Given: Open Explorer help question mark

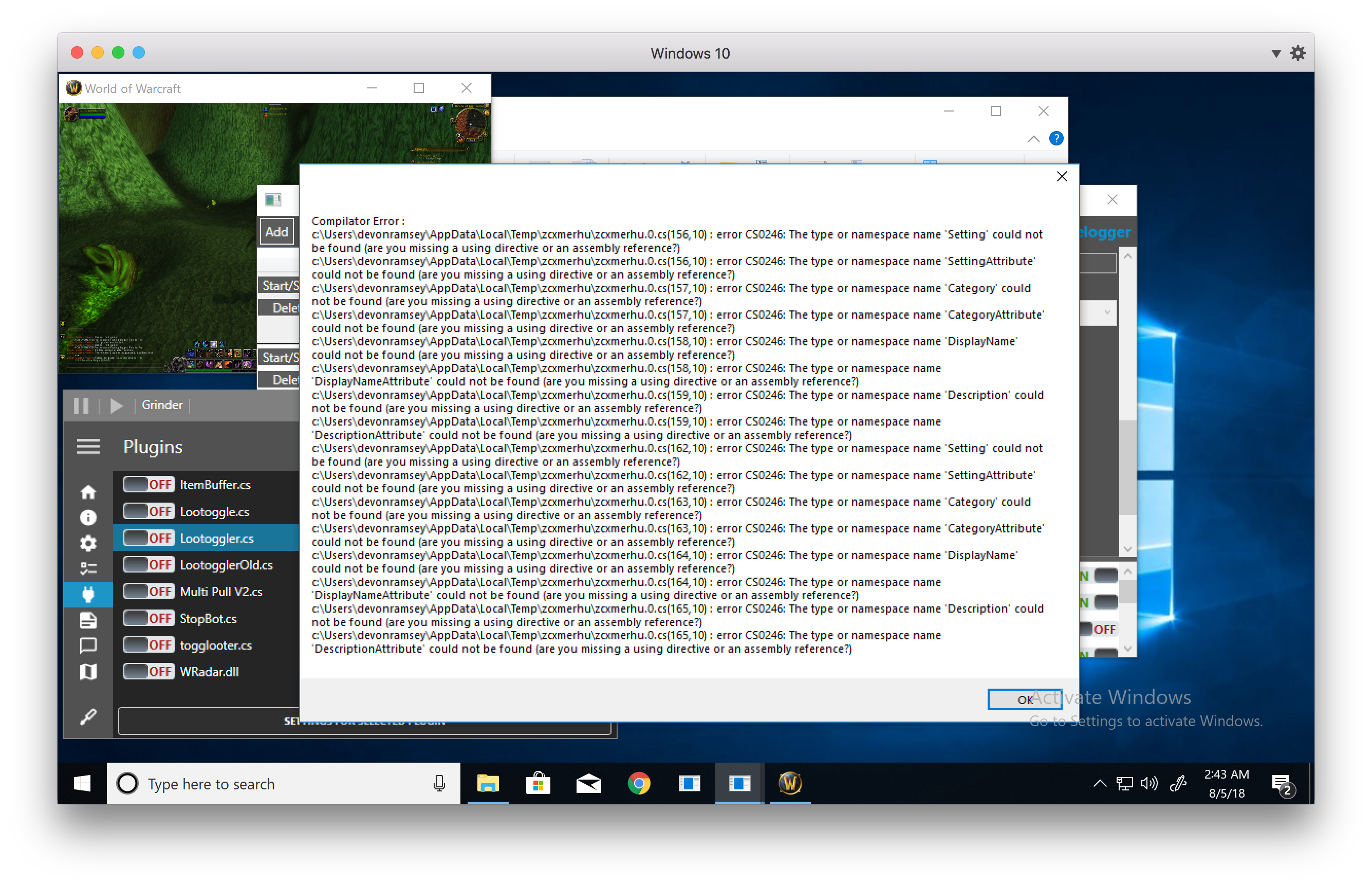Looking at the screenshot, I should [x=1056, y=139].
